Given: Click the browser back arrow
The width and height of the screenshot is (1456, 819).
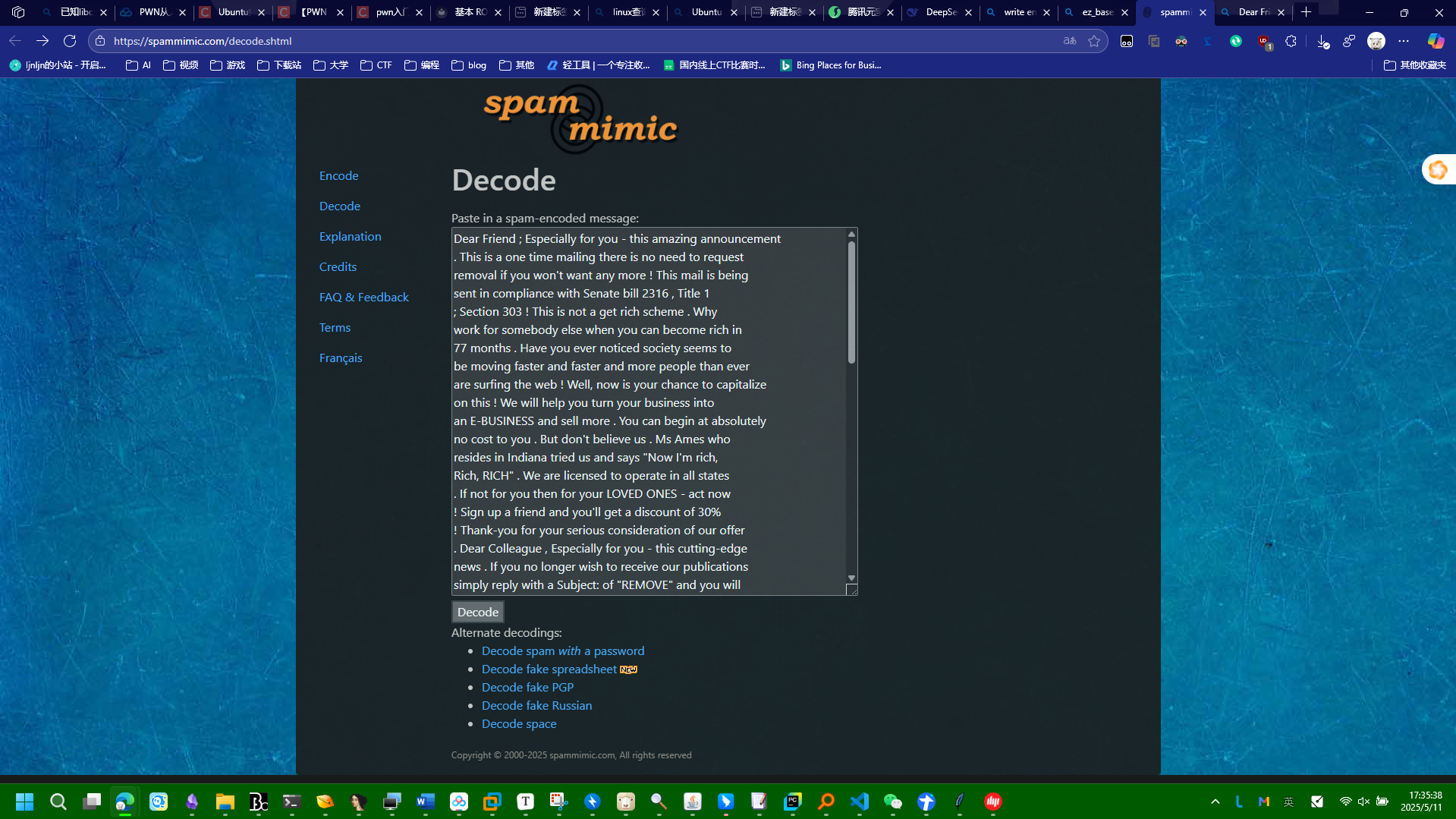Looking at the screenshot, I should click(x=15, y=41).
